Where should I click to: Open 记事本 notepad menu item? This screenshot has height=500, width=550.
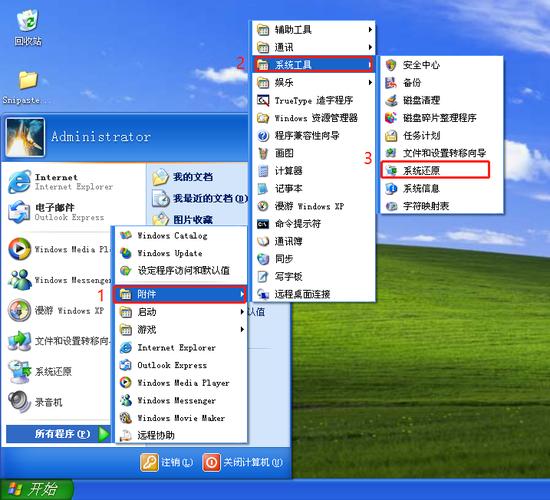click(313, 188)
